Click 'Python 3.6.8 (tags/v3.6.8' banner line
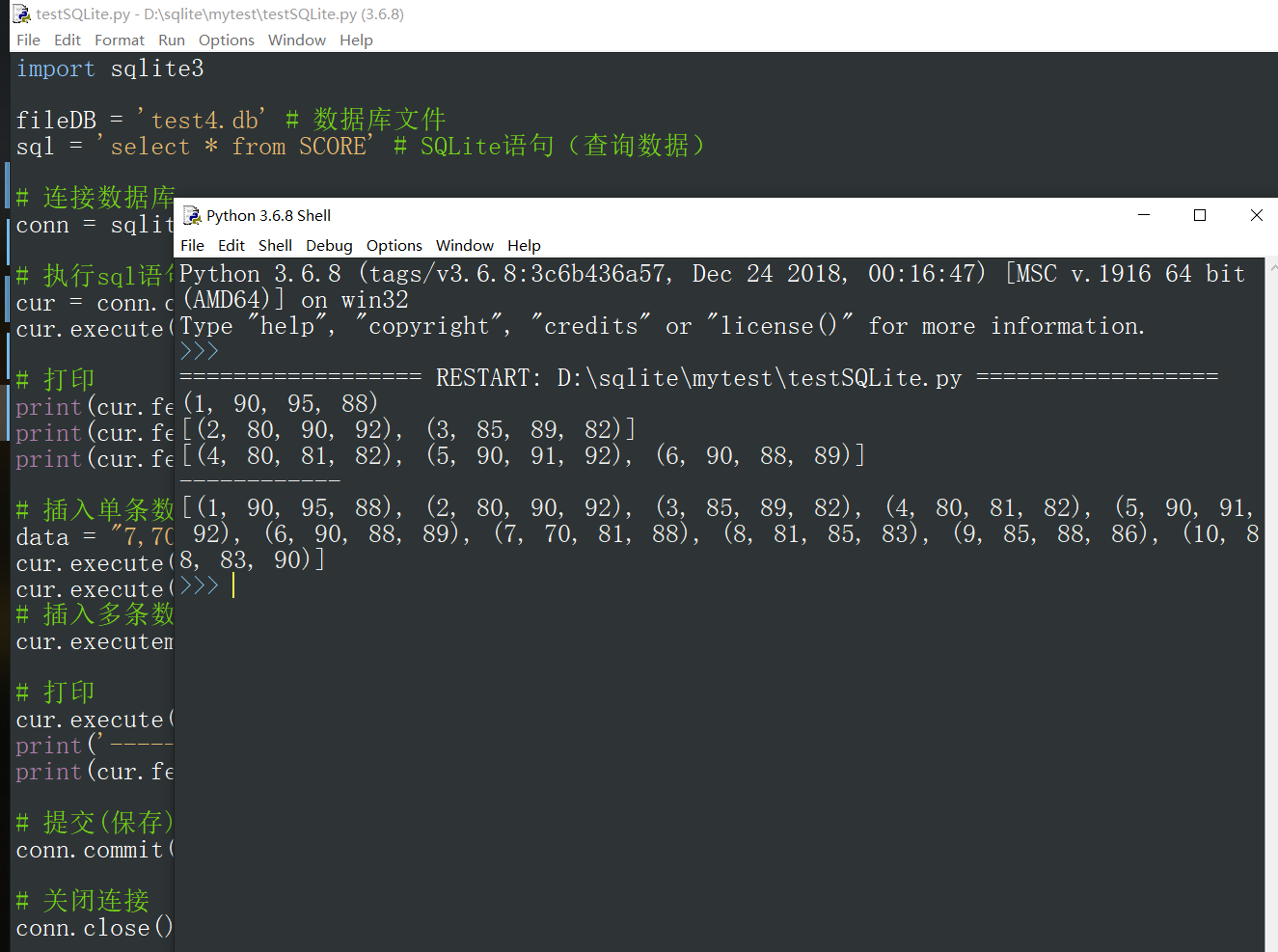The width and height of the screenshot is (1278, 952). tap(712, 274)
